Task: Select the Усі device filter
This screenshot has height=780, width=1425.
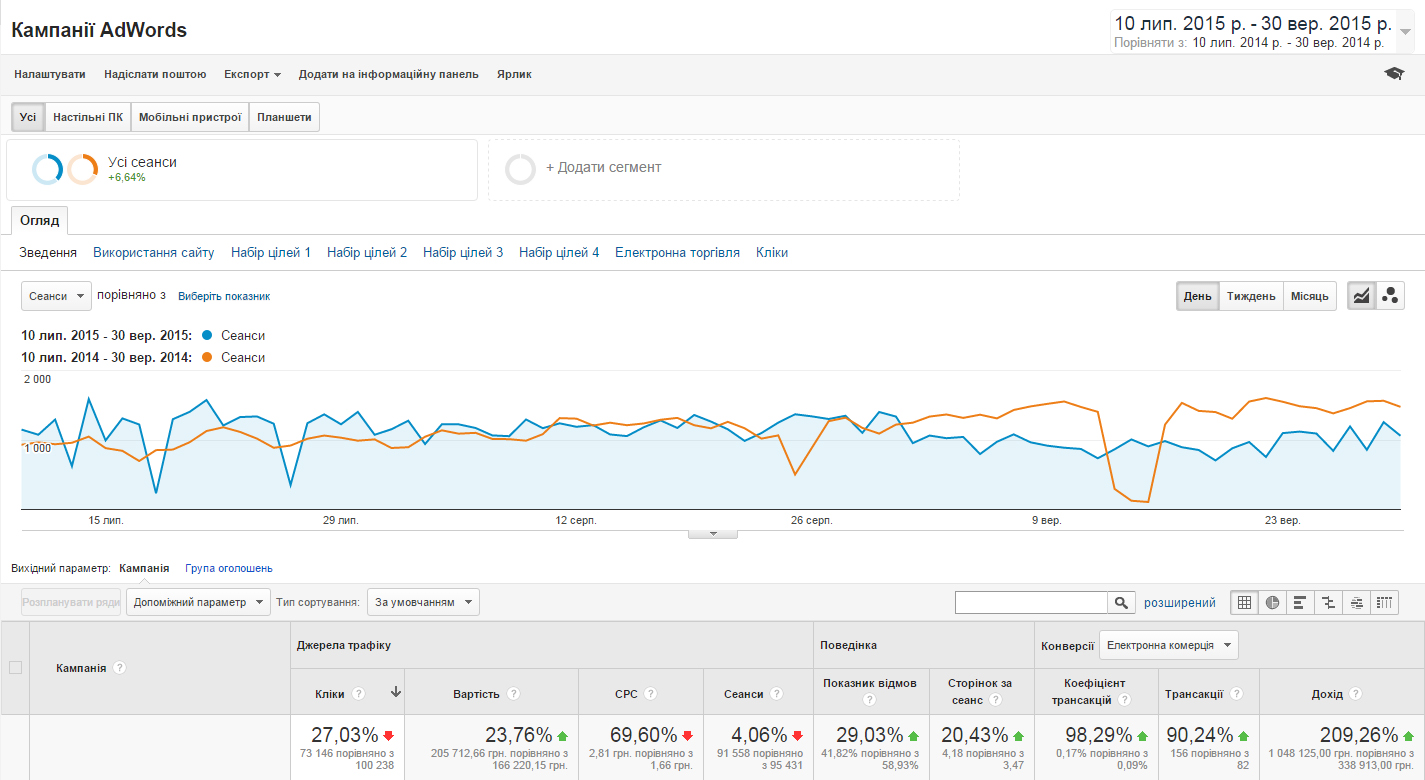Action: tap(28, 117)
